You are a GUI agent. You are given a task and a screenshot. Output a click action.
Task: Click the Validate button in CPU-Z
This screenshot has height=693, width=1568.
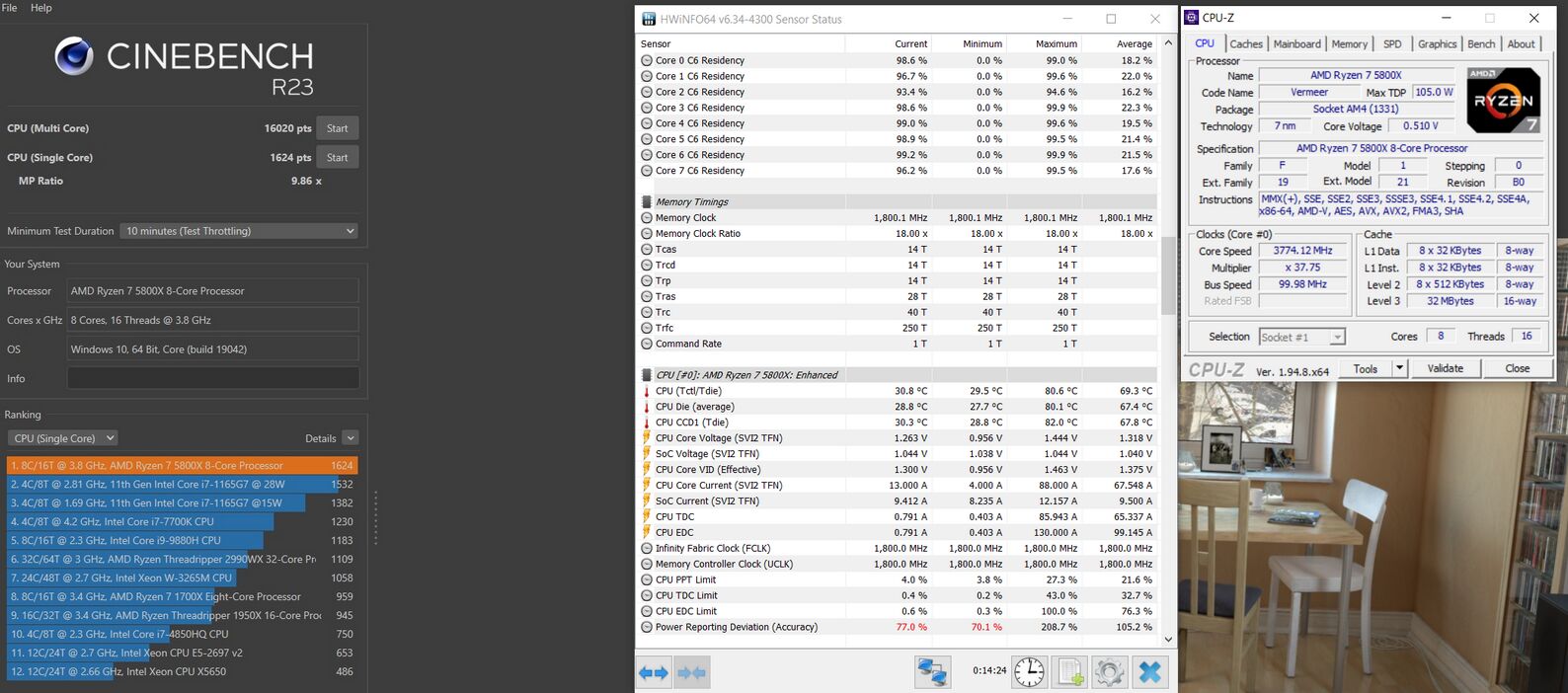coord(1446,368)
